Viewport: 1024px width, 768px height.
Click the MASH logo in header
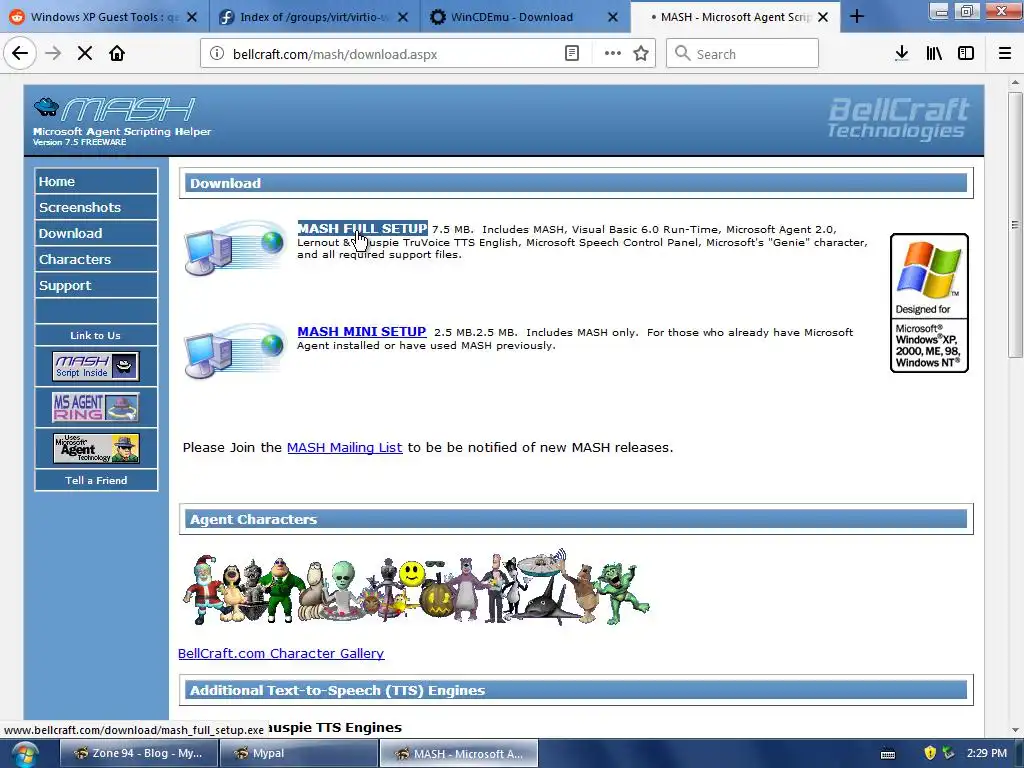click(115, 110)
